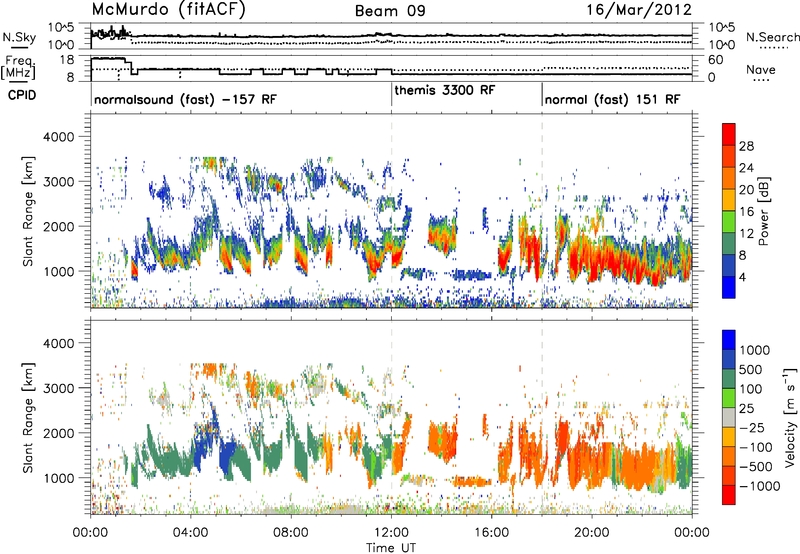Click the 'Nave' legend label

coord(761,69)
